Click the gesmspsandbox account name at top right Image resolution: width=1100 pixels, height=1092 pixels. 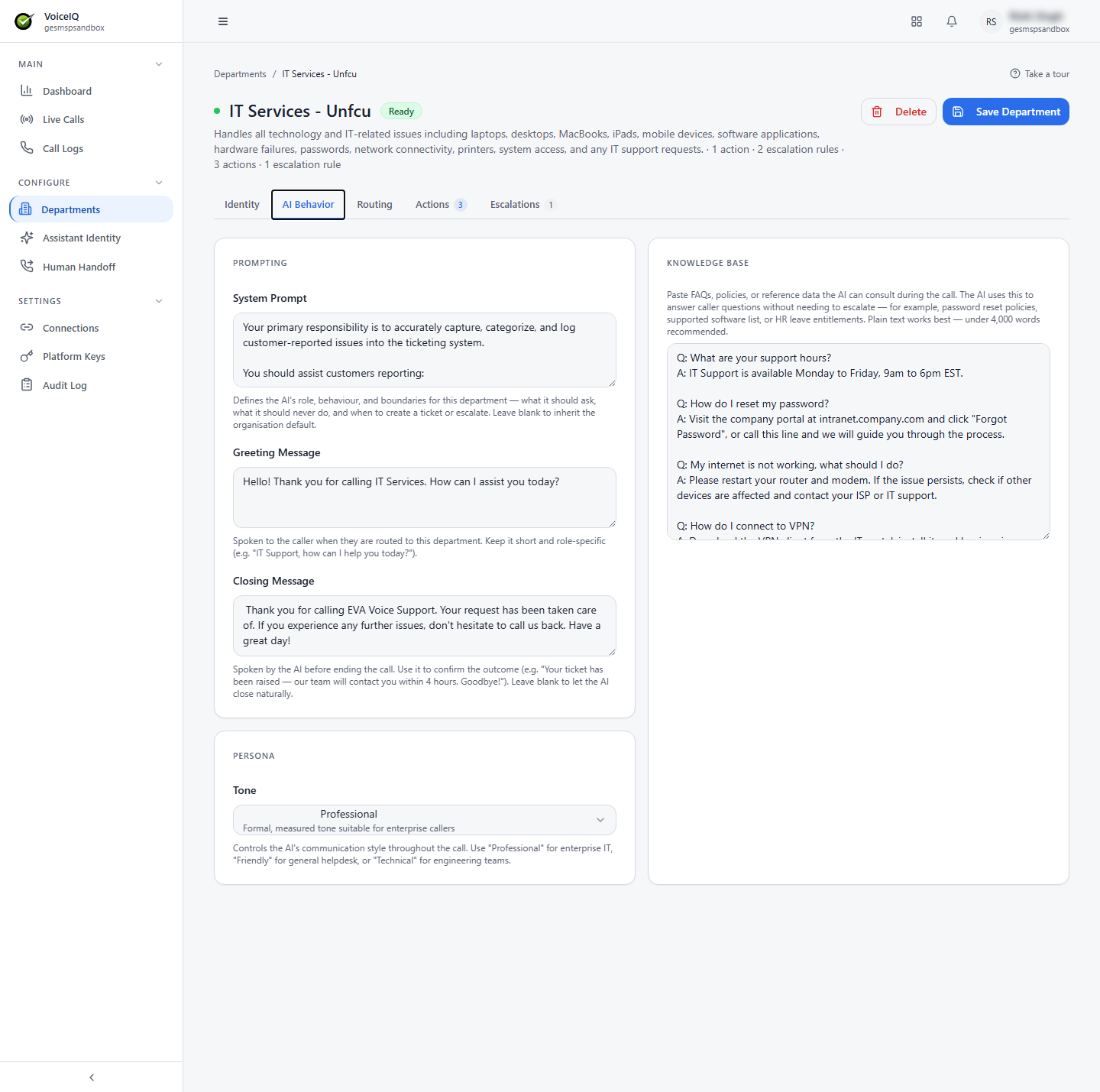[1039, 29]
